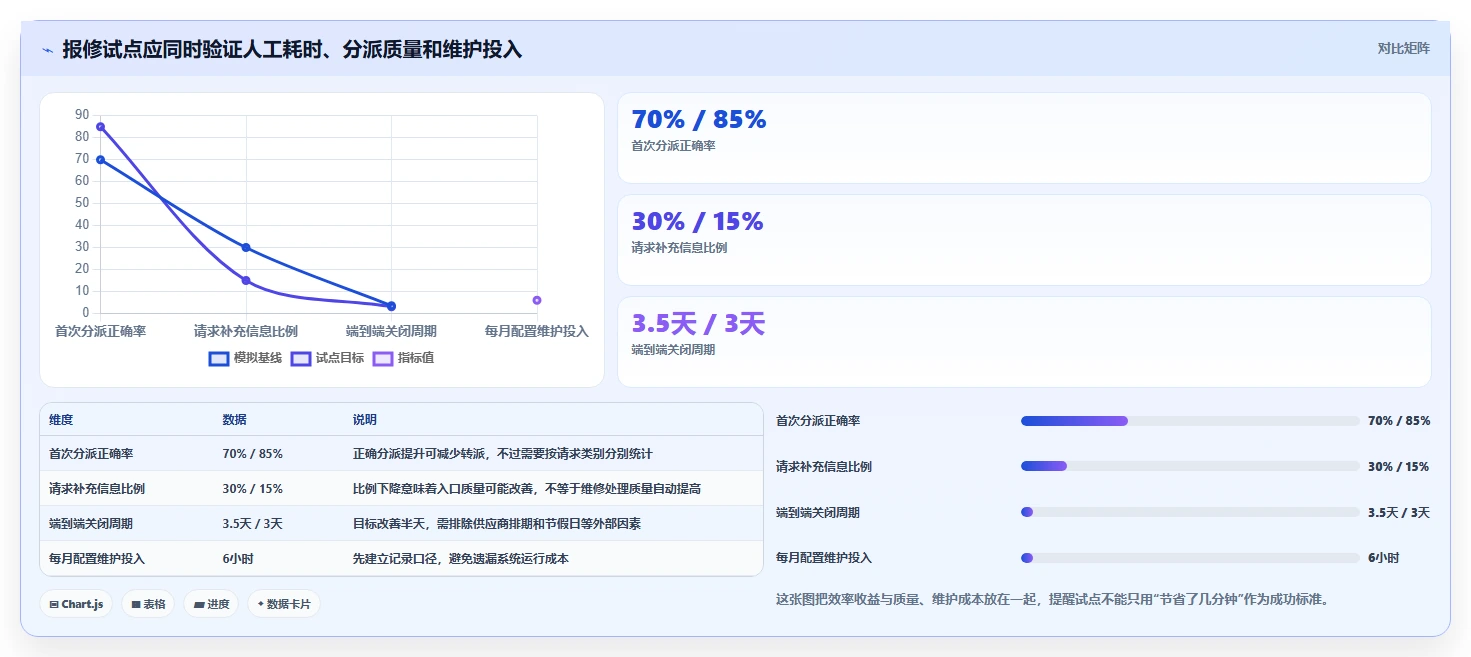
Task: Toggle the 试点目标 legend swatch
Action: 301,358
